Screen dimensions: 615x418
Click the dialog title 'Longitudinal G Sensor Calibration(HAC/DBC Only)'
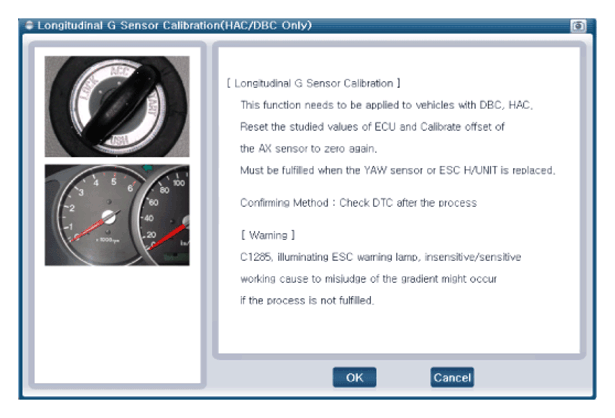click(x=175, y=25)
